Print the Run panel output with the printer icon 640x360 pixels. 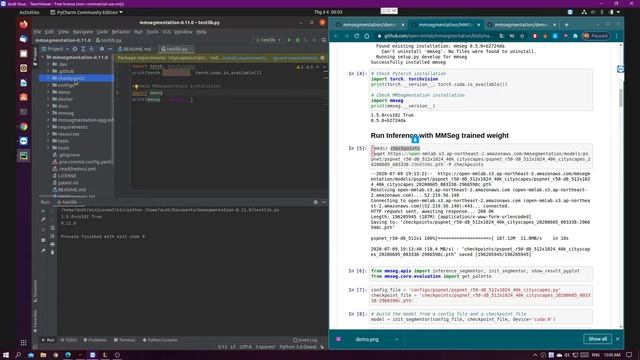[52, 244]
